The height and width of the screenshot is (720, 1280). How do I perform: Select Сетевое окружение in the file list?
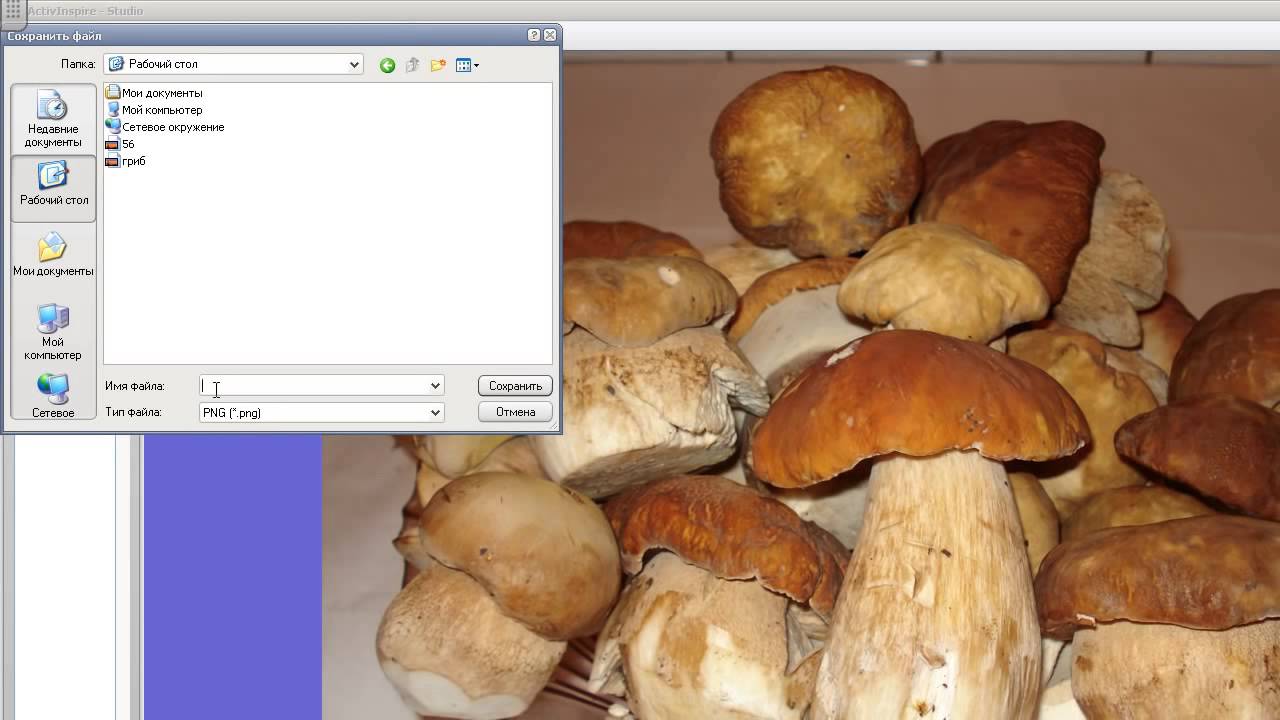pyautogui.click(x=165, y=127)
